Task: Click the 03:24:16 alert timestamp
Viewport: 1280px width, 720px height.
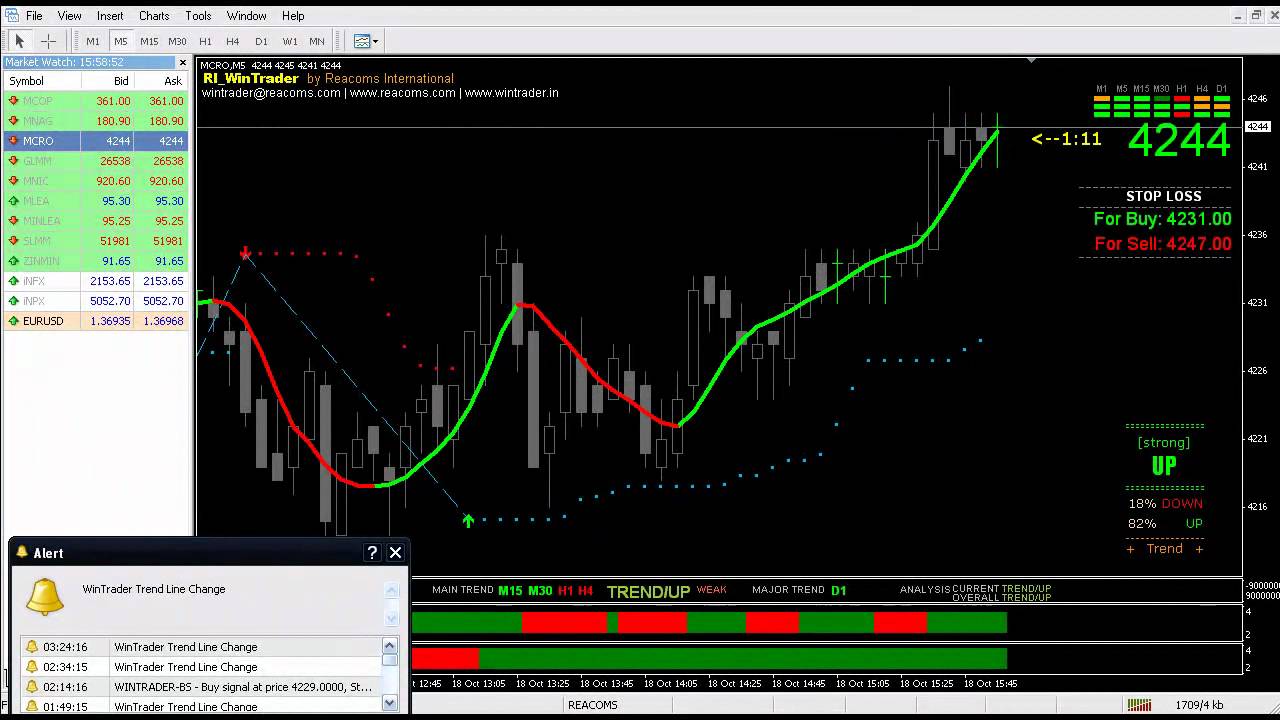Action: point(65,647)
